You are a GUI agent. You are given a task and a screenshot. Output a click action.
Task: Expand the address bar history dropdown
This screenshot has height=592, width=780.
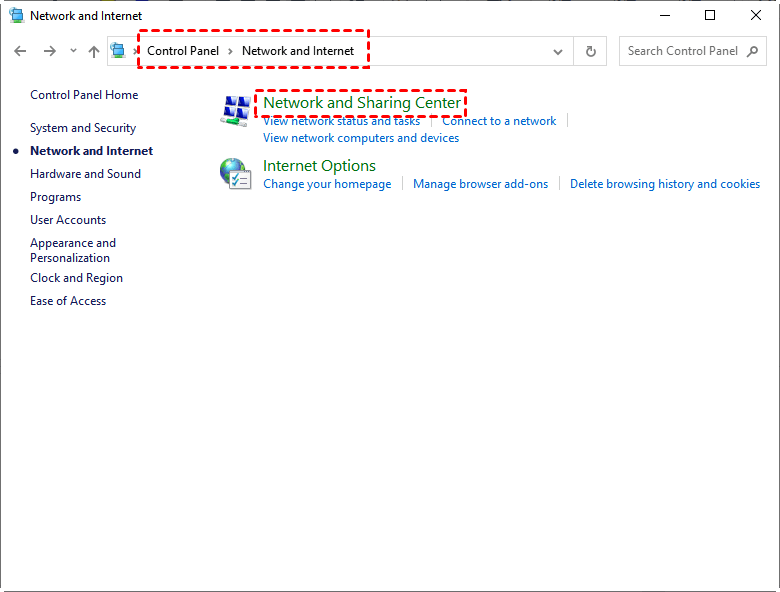click(558, 51)
